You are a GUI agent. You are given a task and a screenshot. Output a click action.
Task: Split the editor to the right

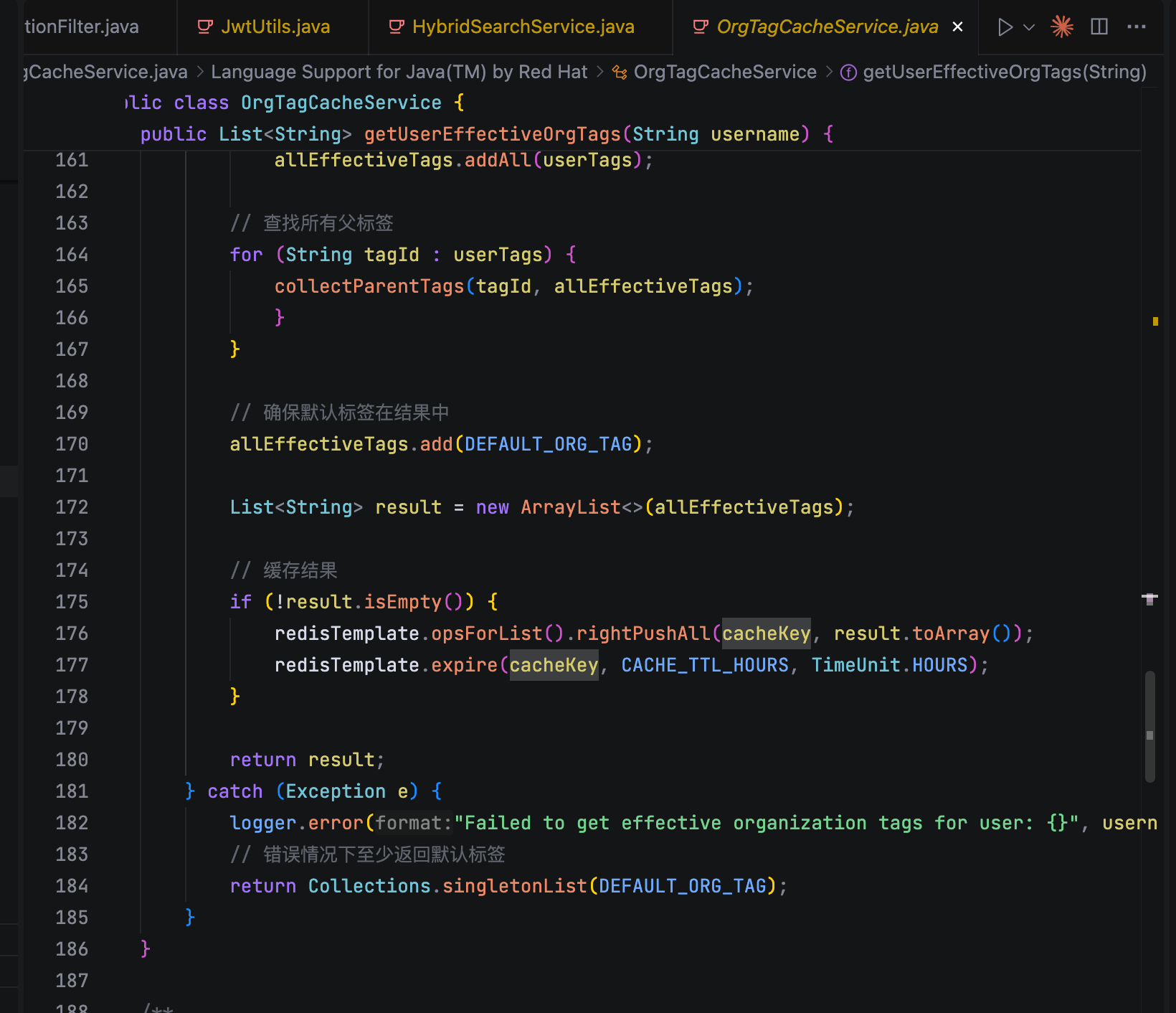point(1099,27)
